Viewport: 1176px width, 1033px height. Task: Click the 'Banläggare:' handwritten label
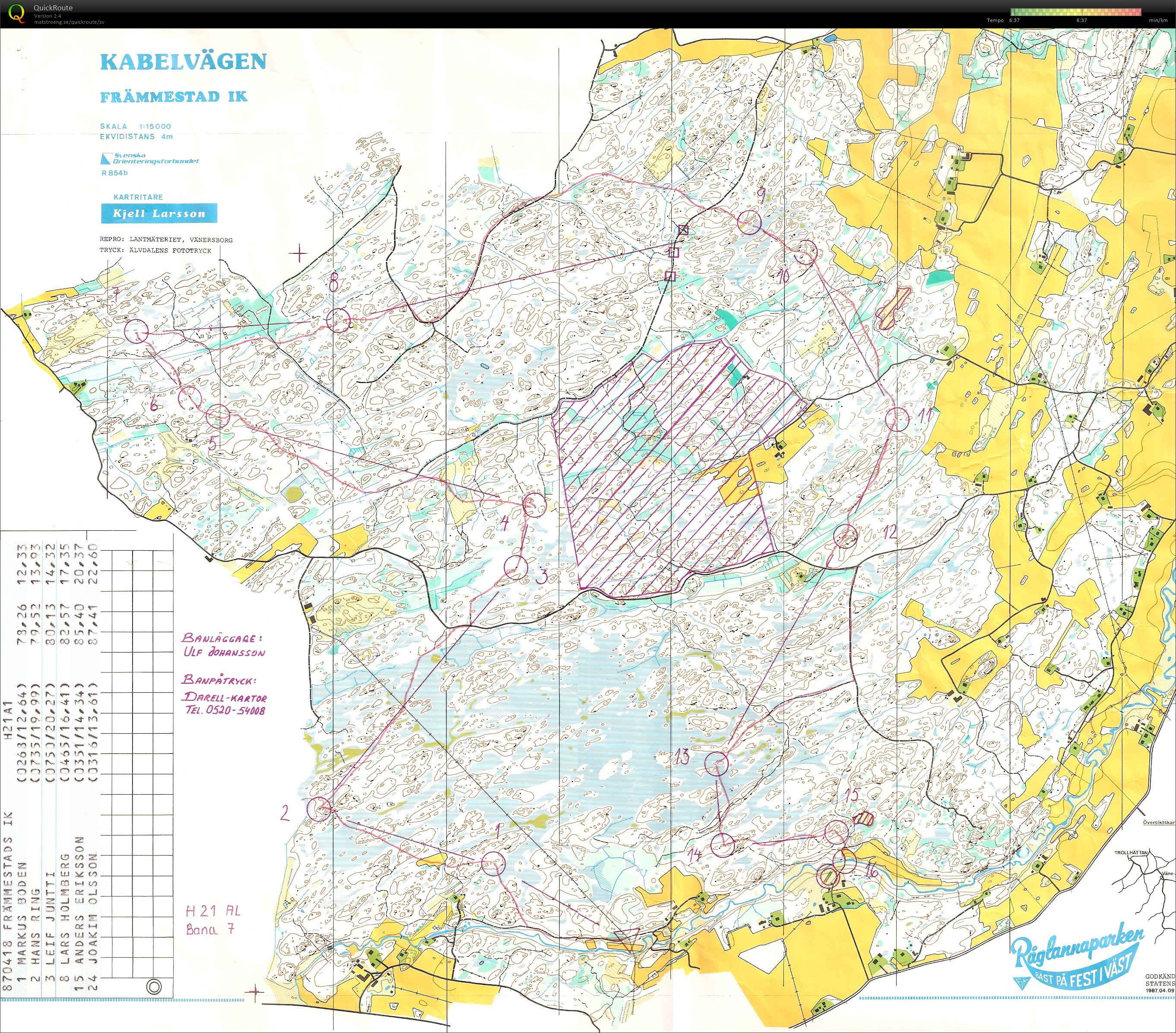222,638
